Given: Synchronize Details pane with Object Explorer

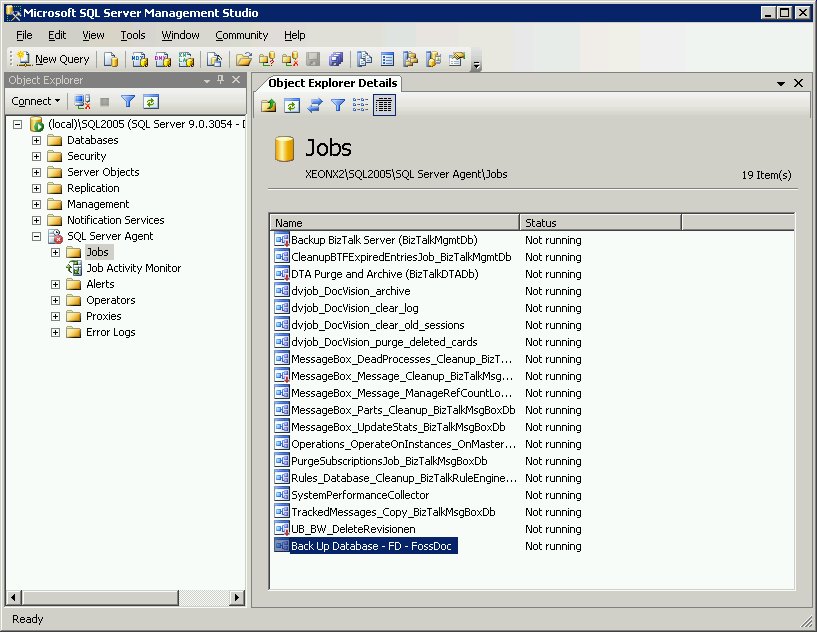Looking at the screenshot, I should coord(315,105).
